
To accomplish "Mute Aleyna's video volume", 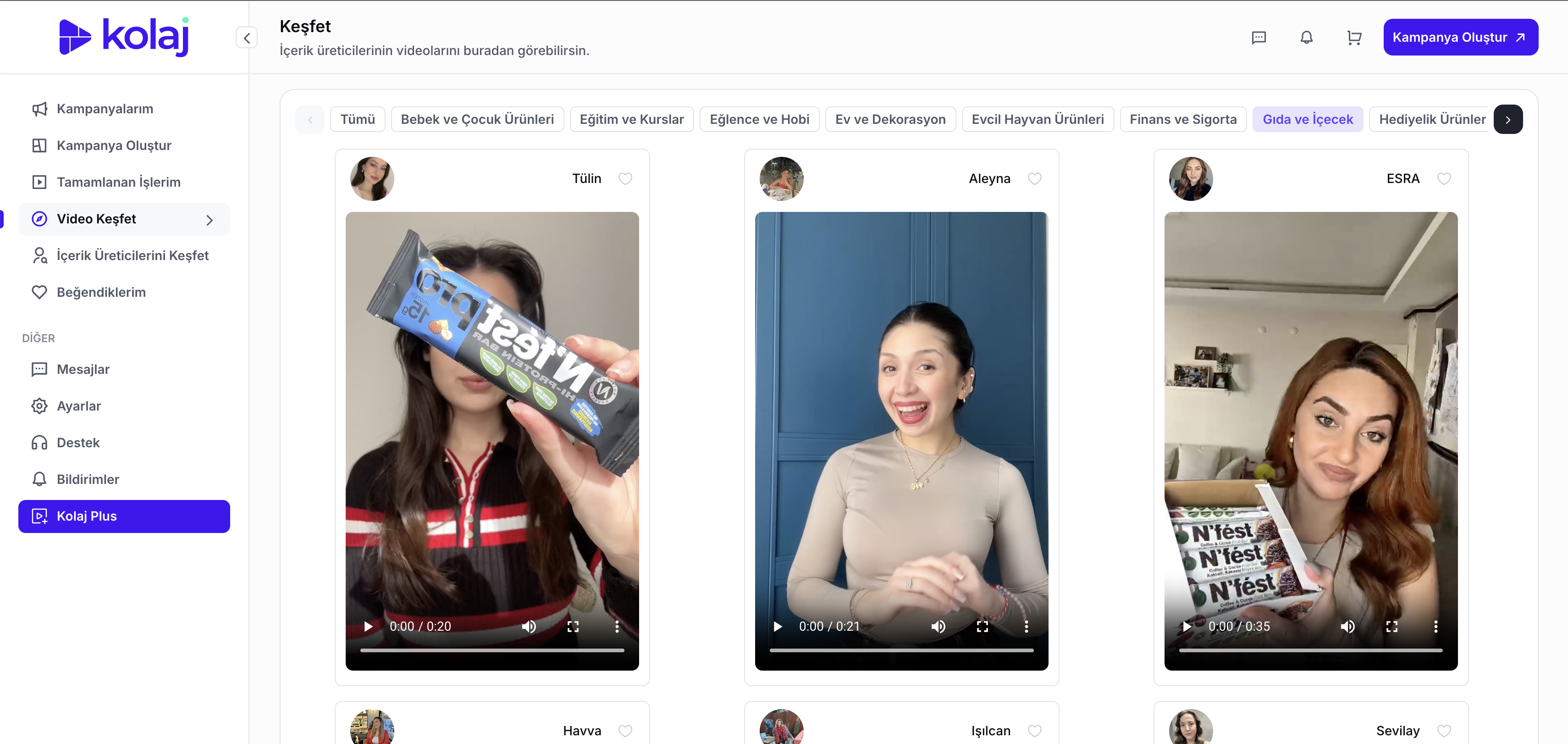I will pos(939,627).
